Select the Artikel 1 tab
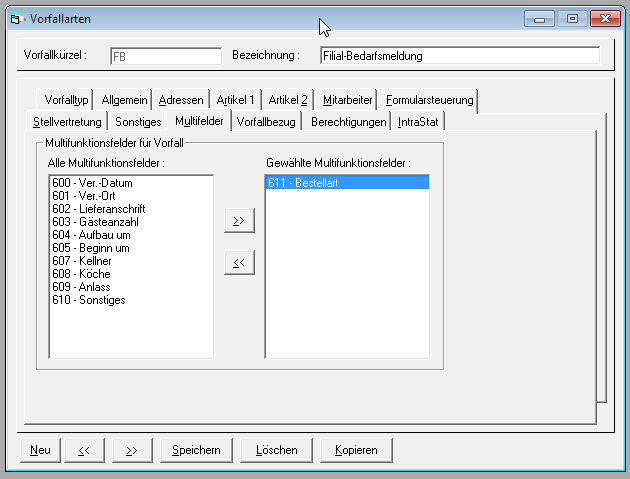Viewport: 630px width, 479px height. coord(235,100)
